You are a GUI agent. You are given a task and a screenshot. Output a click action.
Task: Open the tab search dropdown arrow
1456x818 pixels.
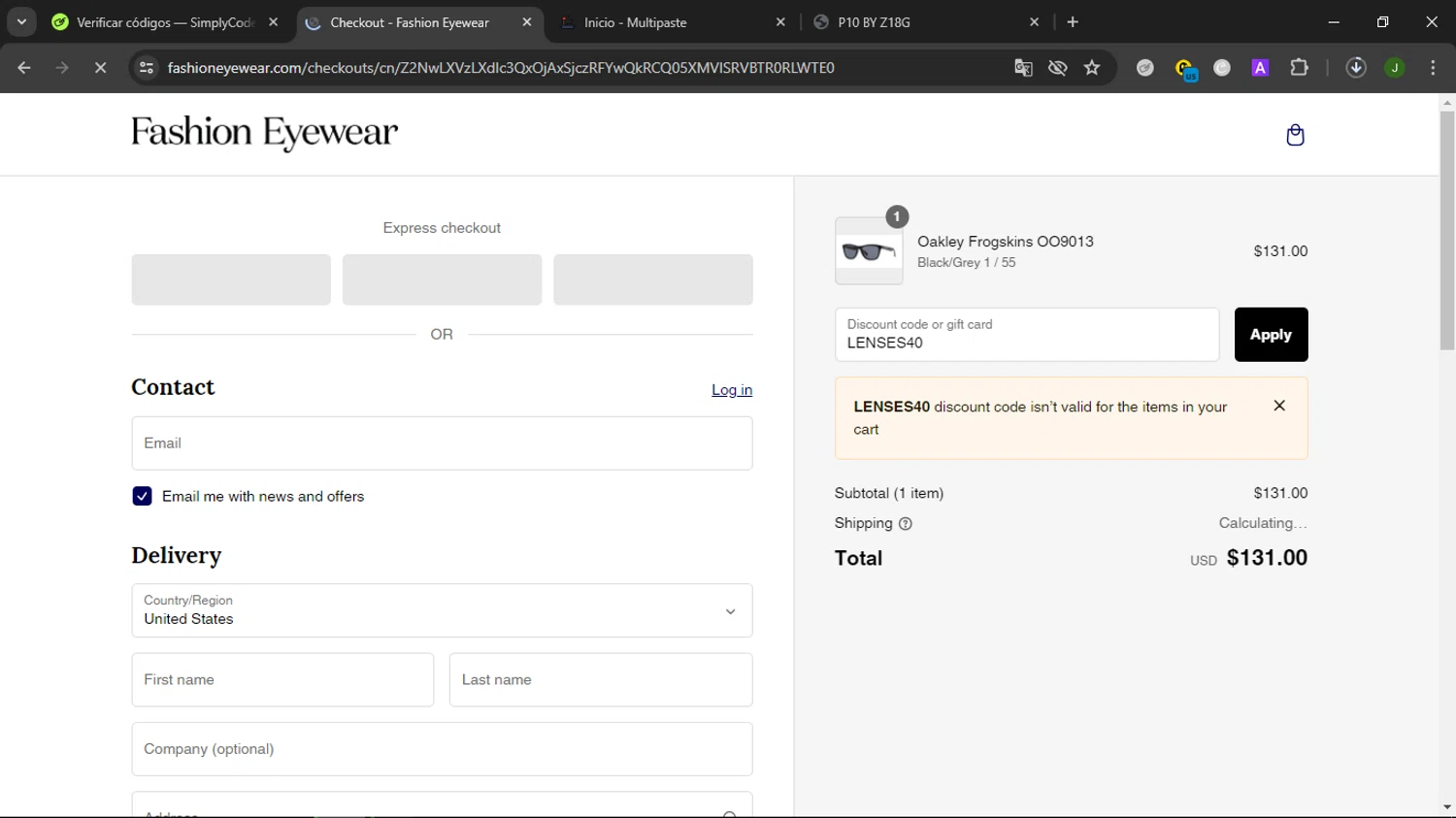pos(21,21)
